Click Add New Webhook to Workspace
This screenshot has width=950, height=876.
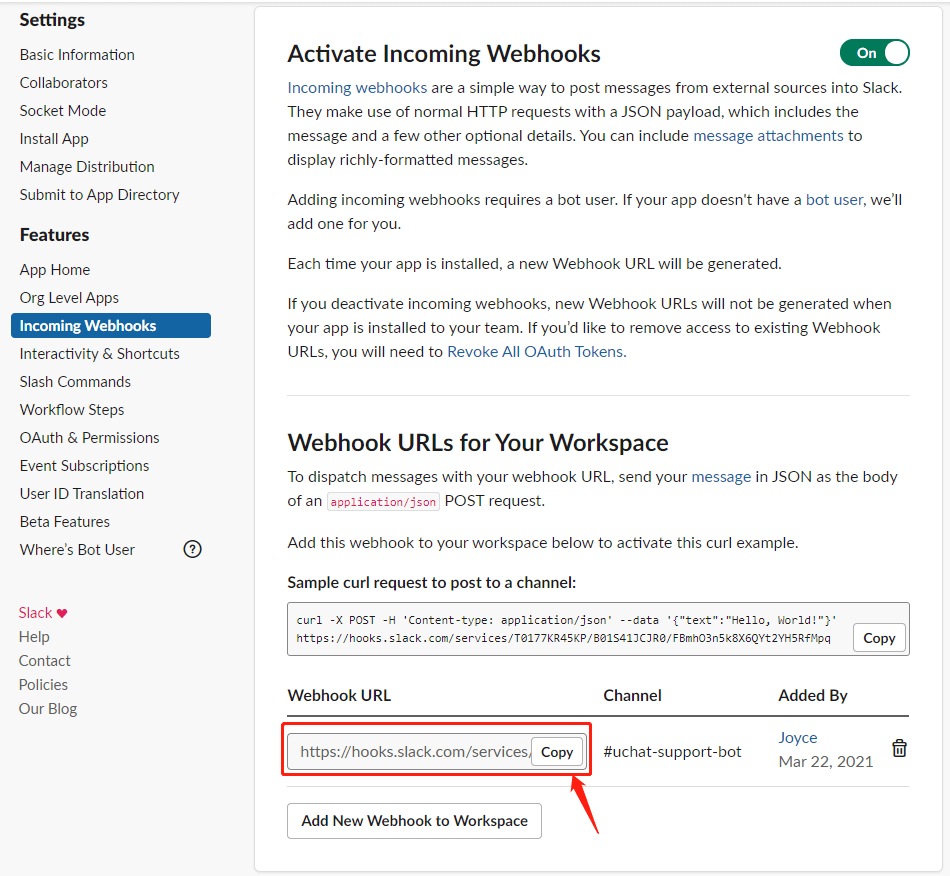pyautogui.click(x=414, y=821)
